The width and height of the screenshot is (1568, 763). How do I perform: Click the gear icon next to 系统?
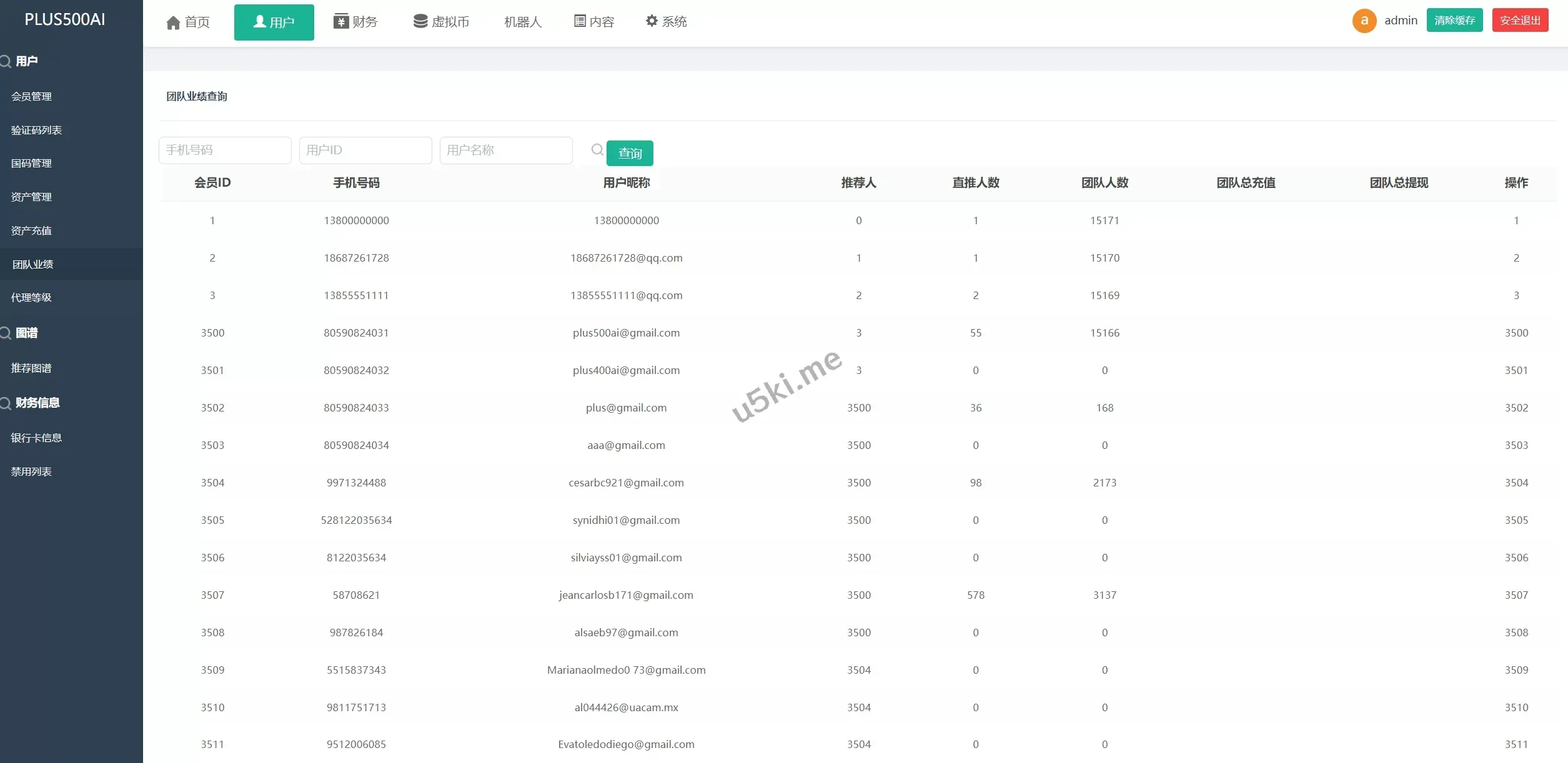click(x=652, y=21)
